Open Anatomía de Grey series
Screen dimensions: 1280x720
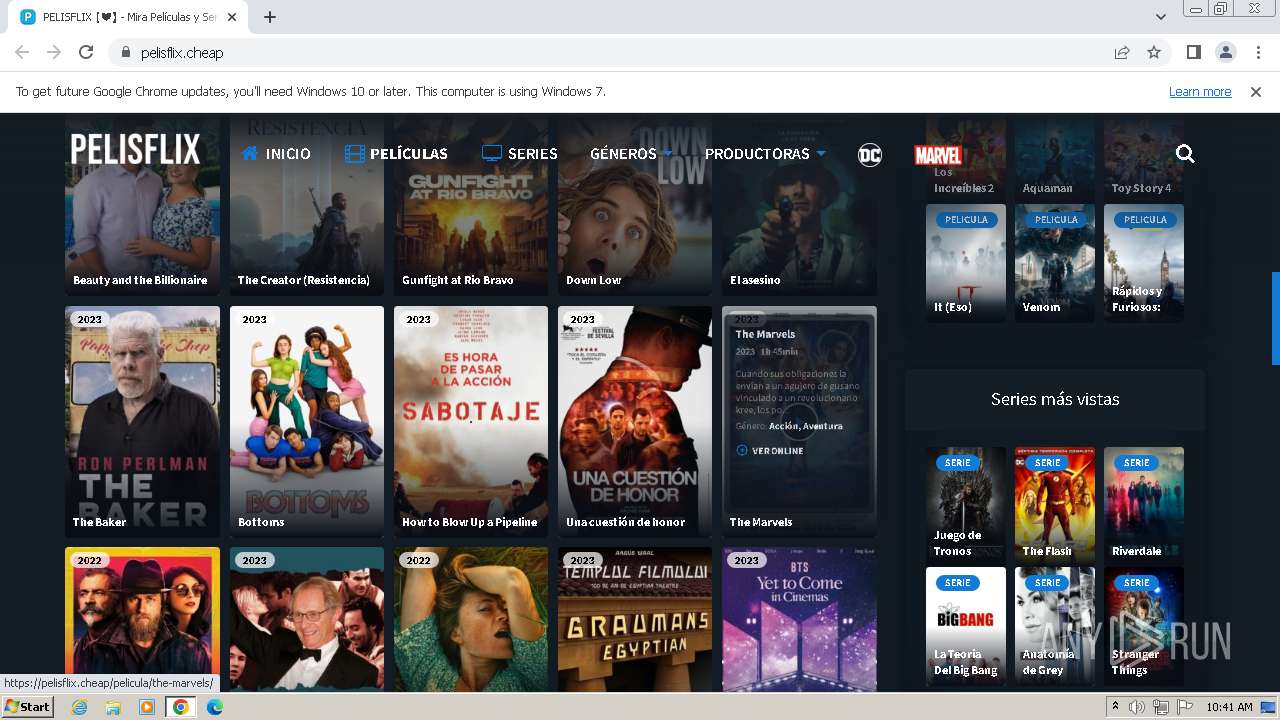[1055, 625]
